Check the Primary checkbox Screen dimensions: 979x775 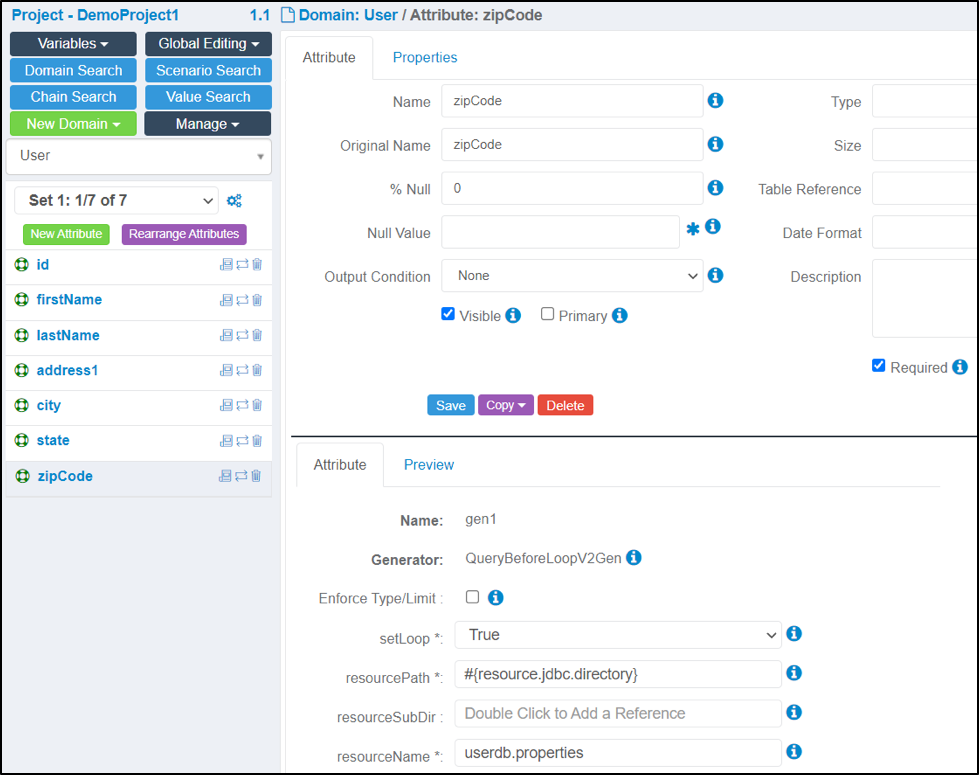[548, 313]
